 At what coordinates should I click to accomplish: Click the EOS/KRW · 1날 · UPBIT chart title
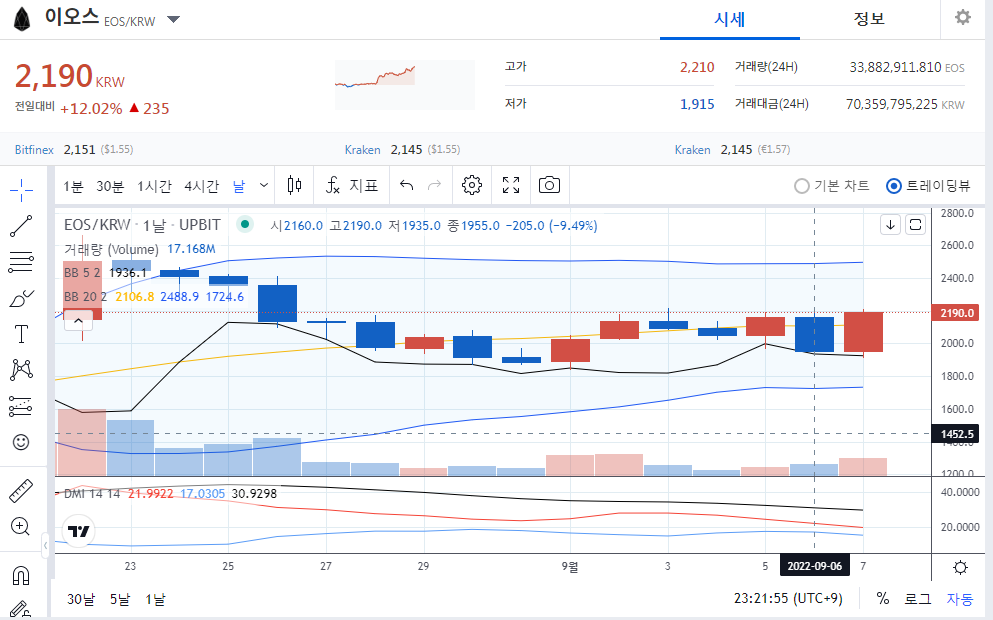(142, 225)
